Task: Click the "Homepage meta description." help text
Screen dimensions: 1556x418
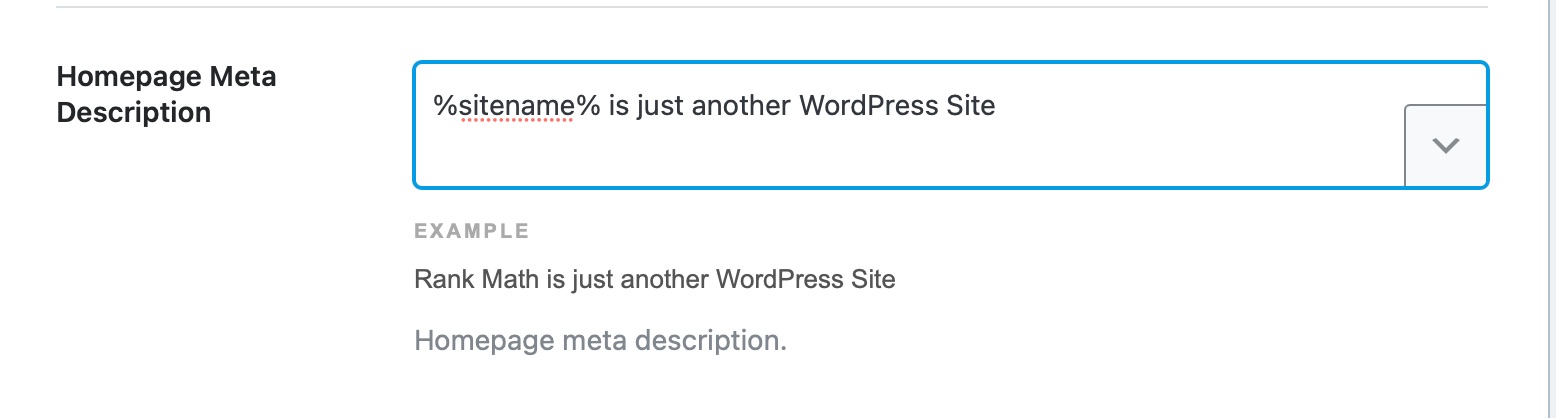Action: tap(601, 341)
